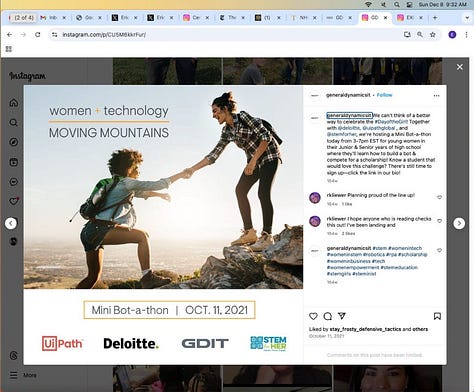
Task: Click the browser Back arrow
Action: tap(9, 35)
